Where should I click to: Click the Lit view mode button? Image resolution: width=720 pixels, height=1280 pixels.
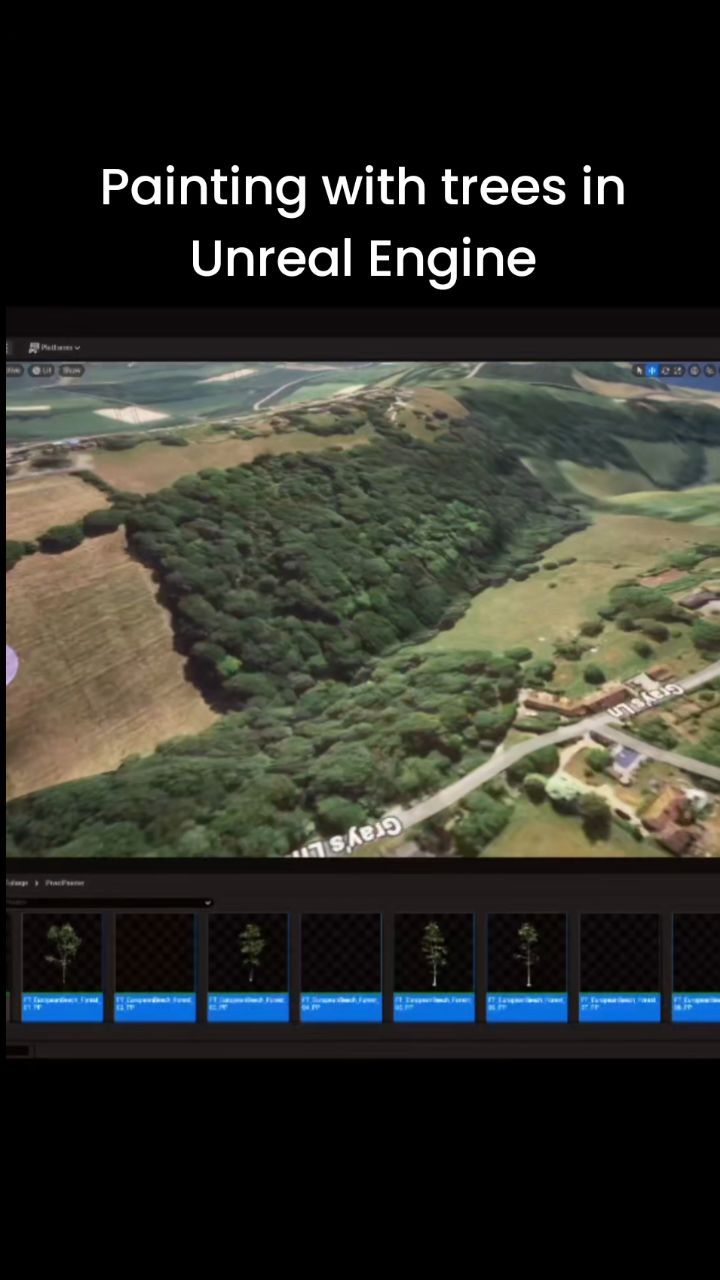pyautogui.click(x=41, y=370)
